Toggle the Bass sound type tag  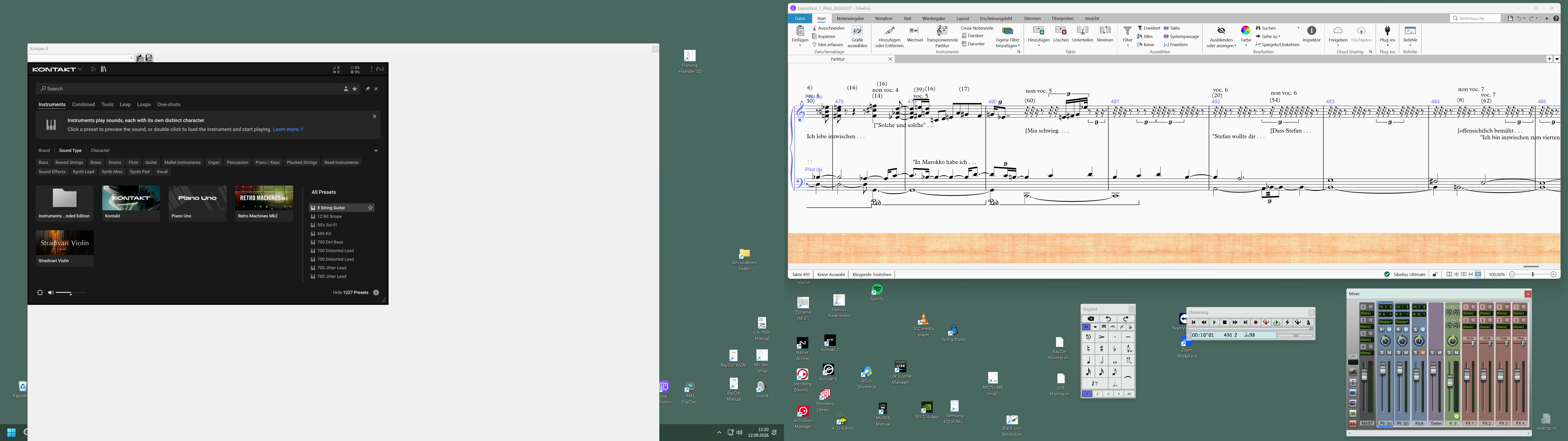43,163
